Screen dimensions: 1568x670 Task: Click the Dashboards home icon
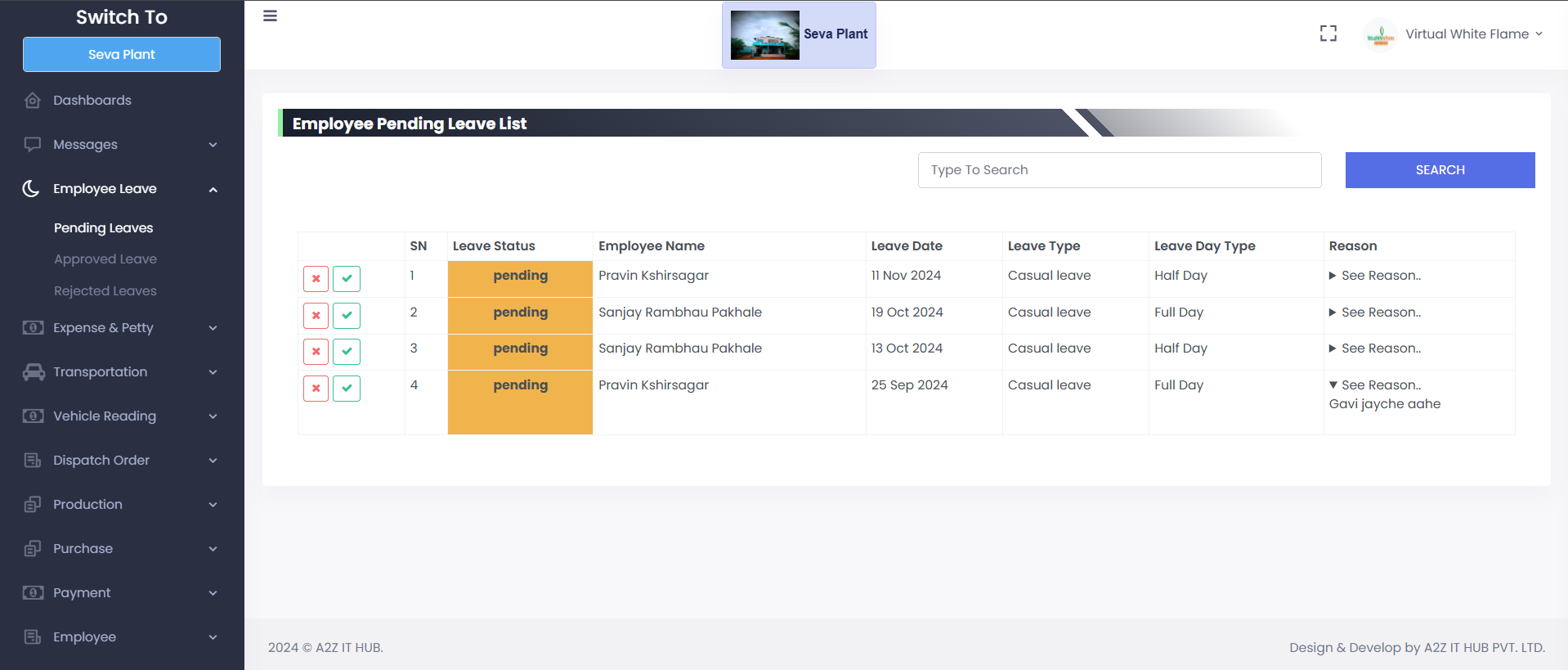click(x=33, y=101)
